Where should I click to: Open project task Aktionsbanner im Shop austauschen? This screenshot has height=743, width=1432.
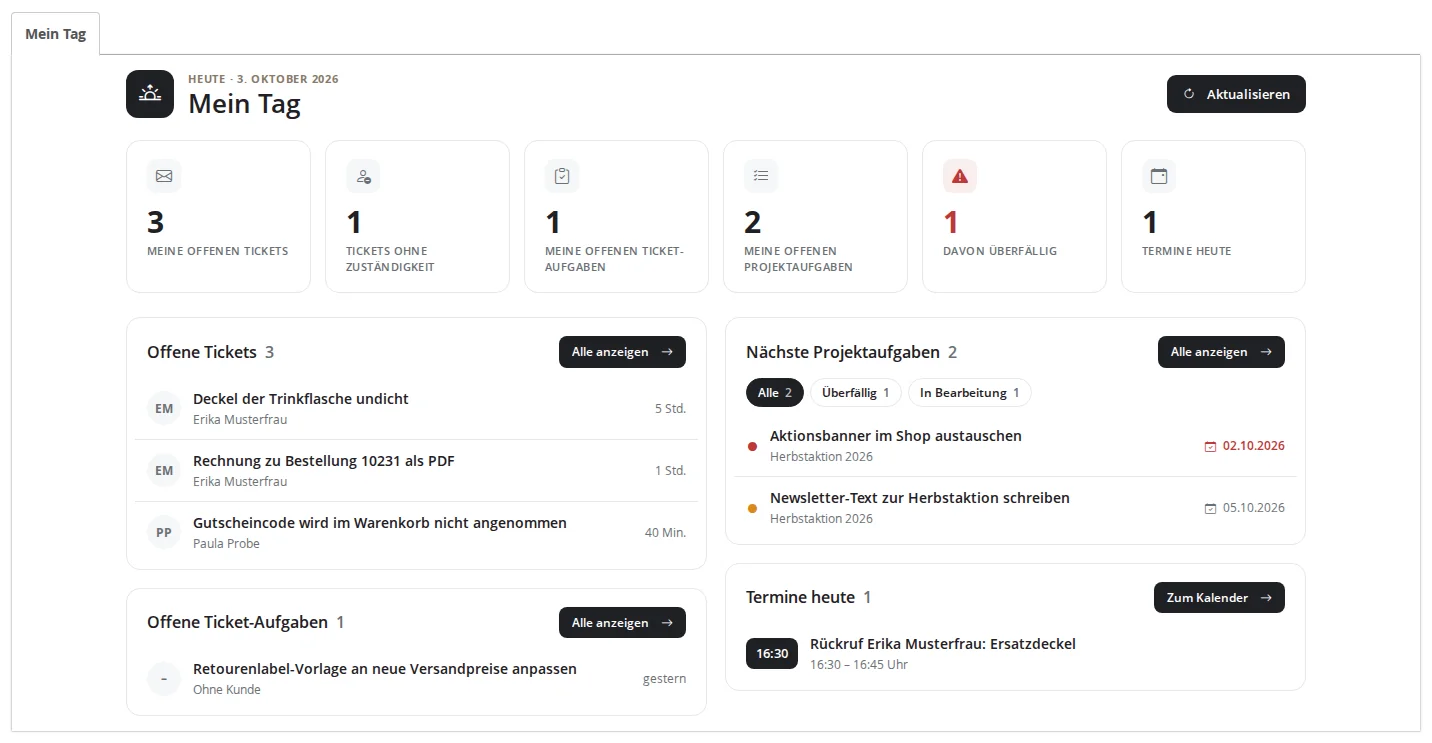[1015, 446]
